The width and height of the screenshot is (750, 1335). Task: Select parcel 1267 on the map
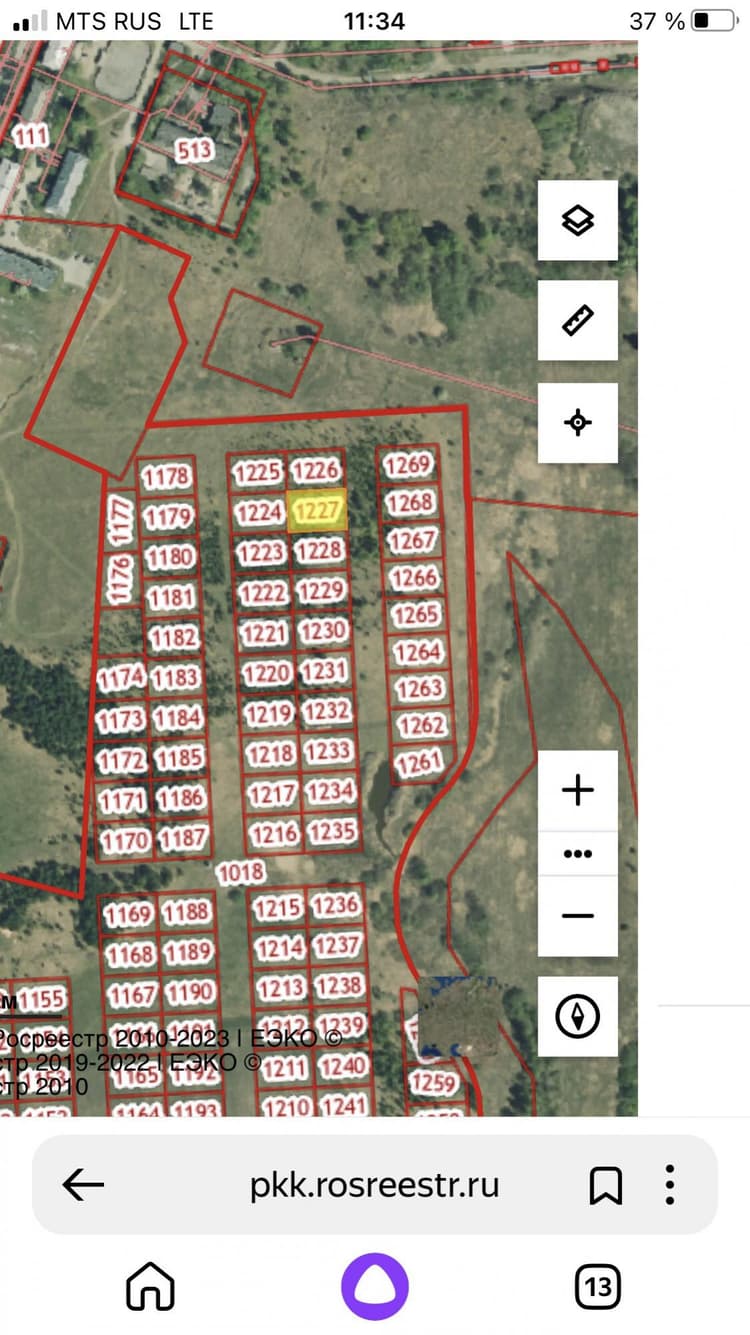pyautogui.click(x=412, y=540)
